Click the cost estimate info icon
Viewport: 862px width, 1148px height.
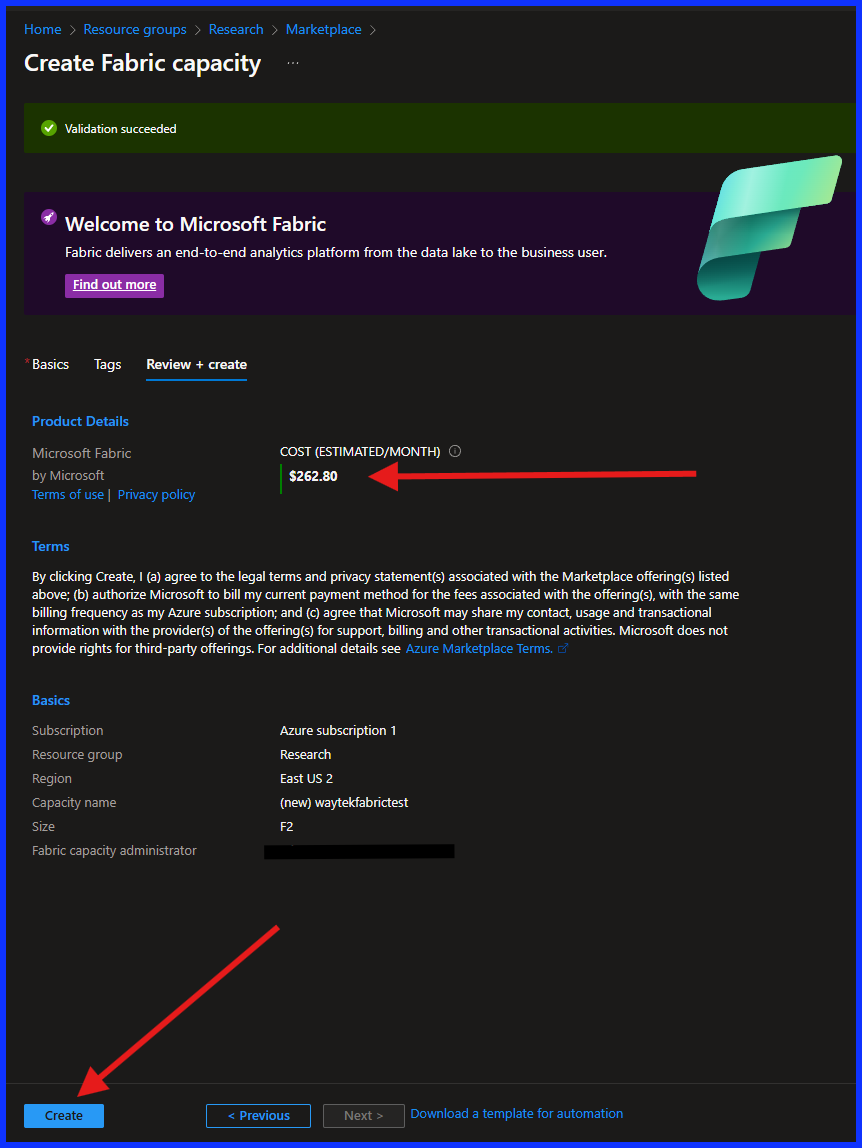pyautogui.click(x=455, y=451)
